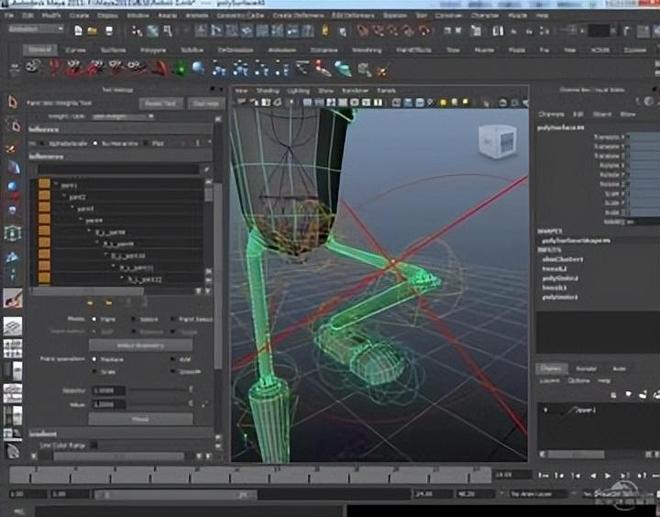
Task: Collapse the Gradient section header
Action: click(45, 433)
